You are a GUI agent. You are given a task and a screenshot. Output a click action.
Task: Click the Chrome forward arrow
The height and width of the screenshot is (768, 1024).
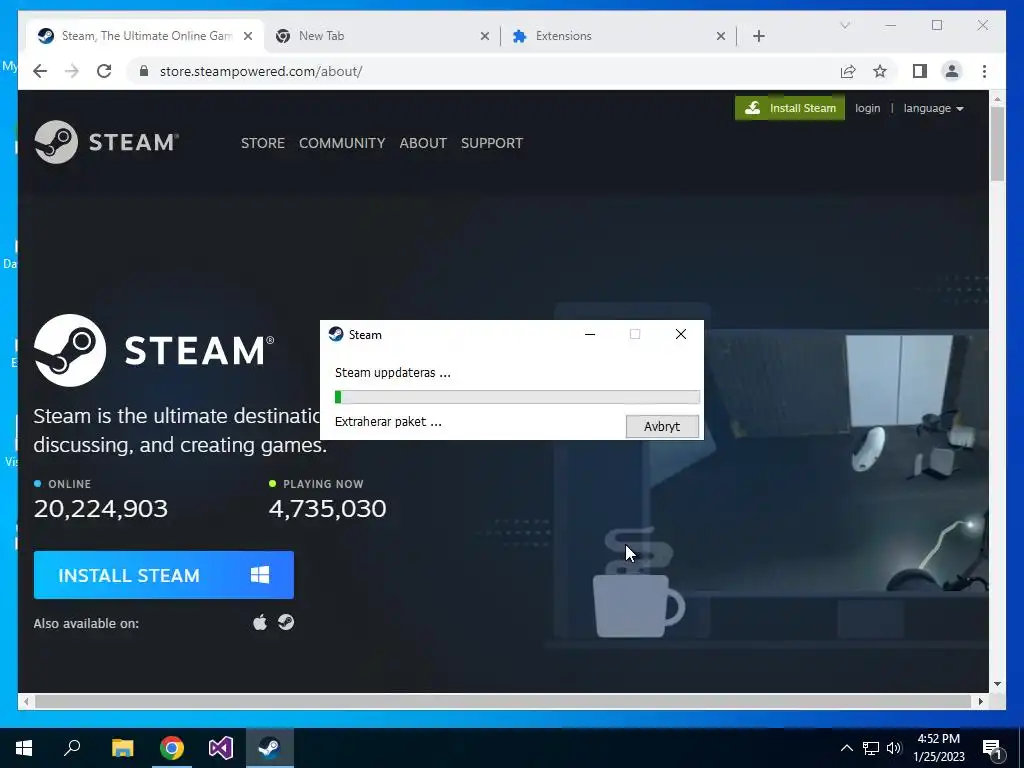[72, 71]
